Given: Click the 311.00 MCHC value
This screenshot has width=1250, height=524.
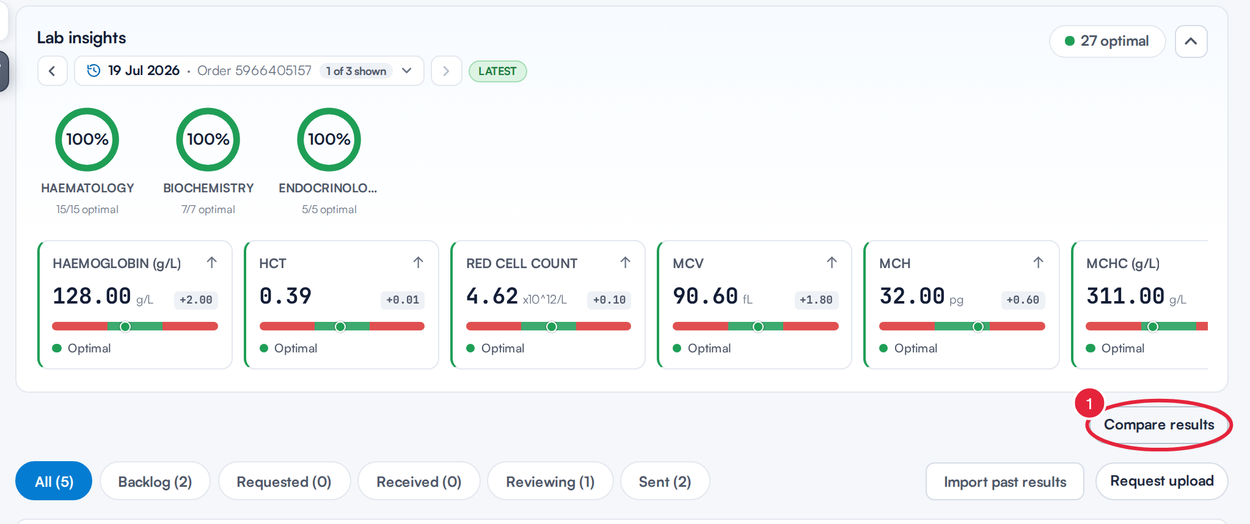Looking at the screenshot, I should pos(1125,297).
